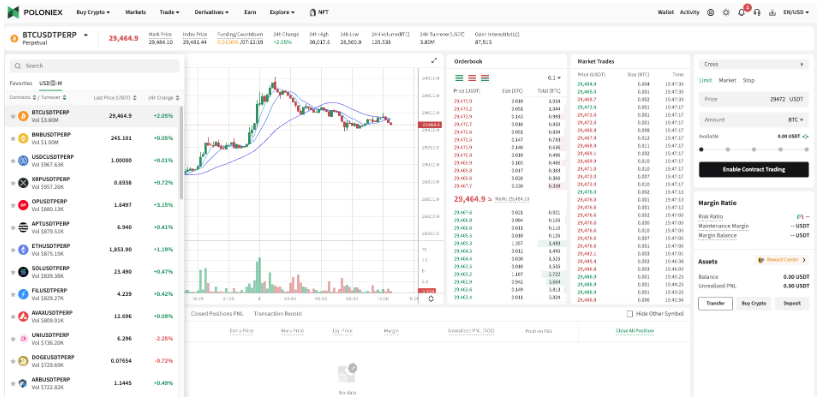Open the EN/USD language selector

(x=796, y=12)
